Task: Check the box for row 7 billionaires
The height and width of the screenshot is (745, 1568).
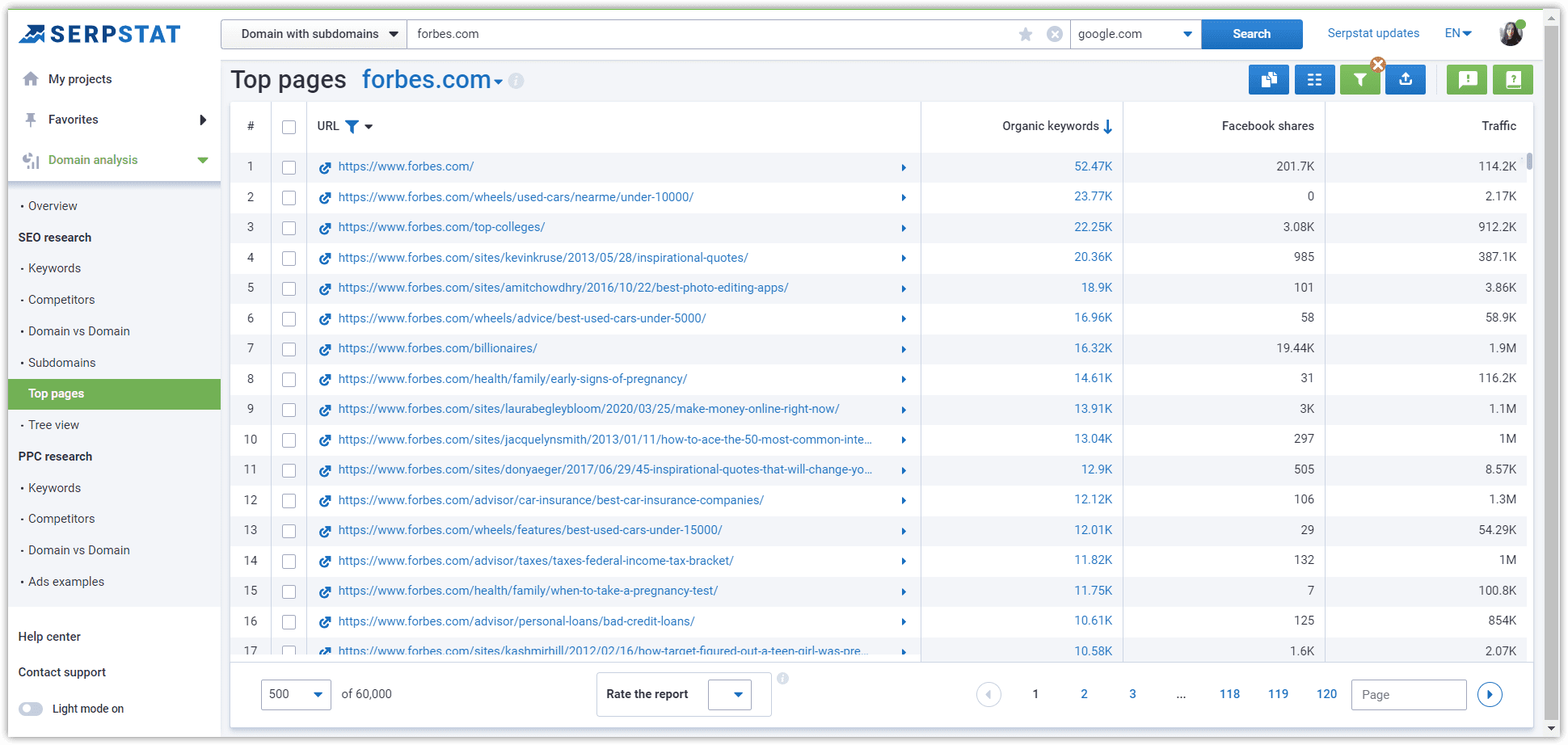Action: [x=289, y=349]
